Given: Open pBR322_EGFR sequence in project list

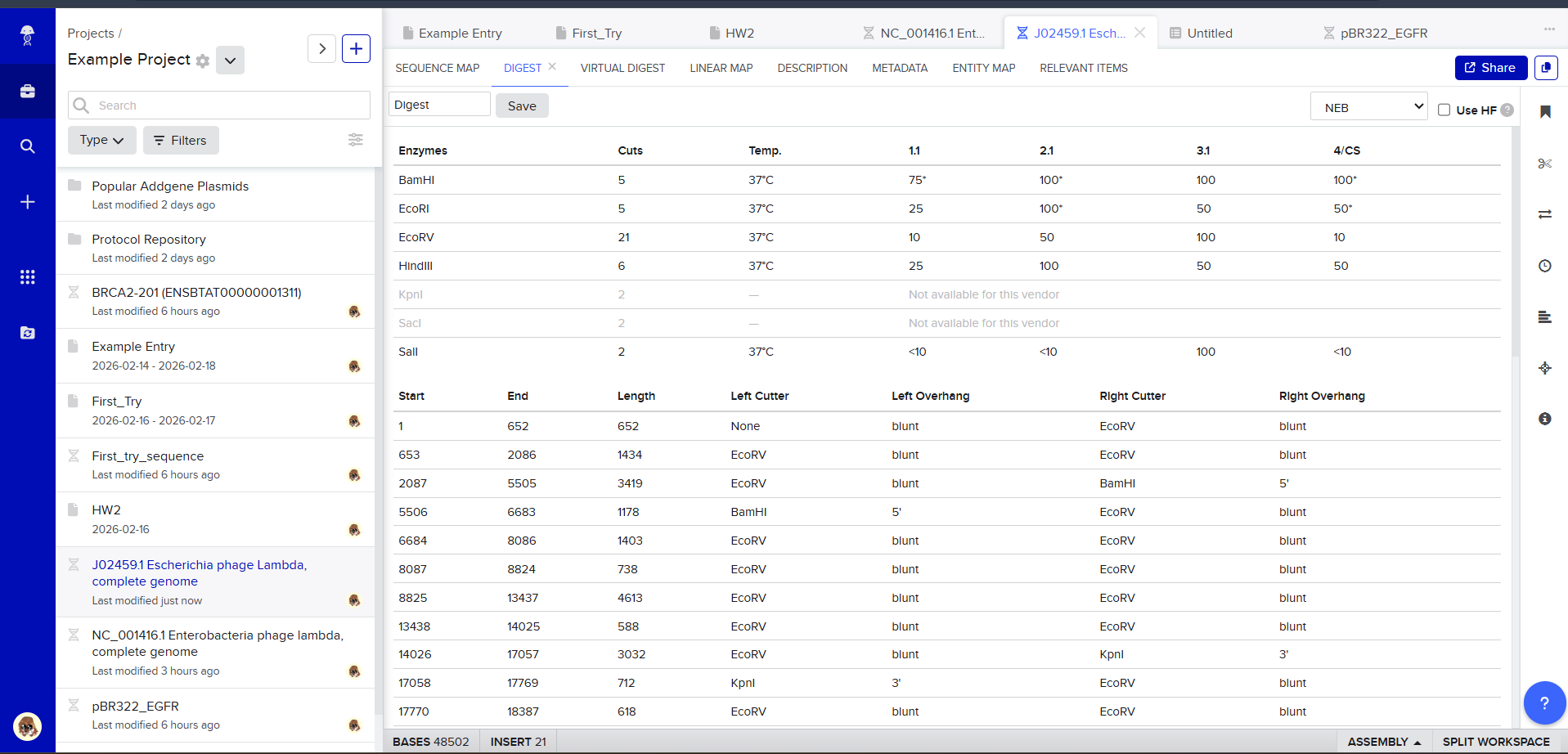Looking at the screenshot, I should 135,707.
